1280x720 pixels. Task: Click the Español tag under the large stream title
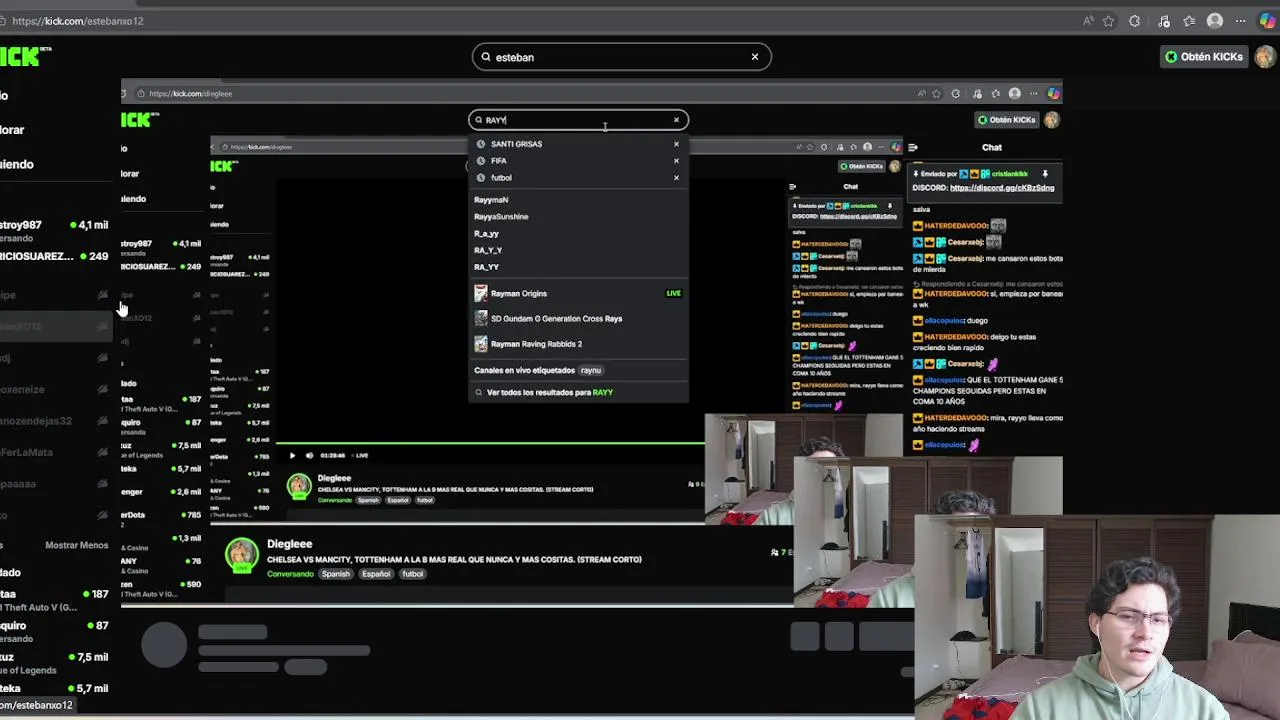point(376,574)
